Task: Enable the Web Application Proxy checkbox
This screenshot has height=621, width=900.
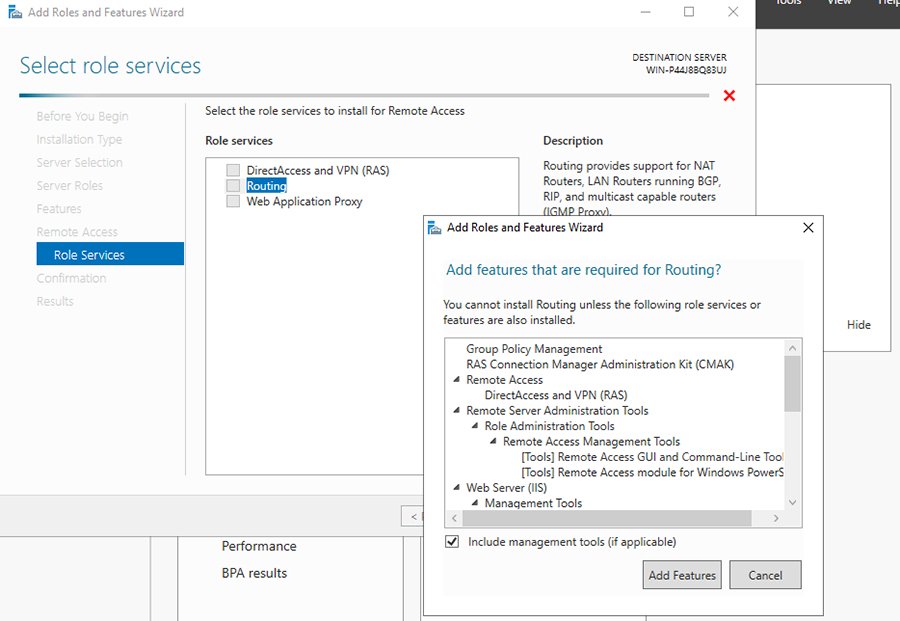Action: (233, 201)
